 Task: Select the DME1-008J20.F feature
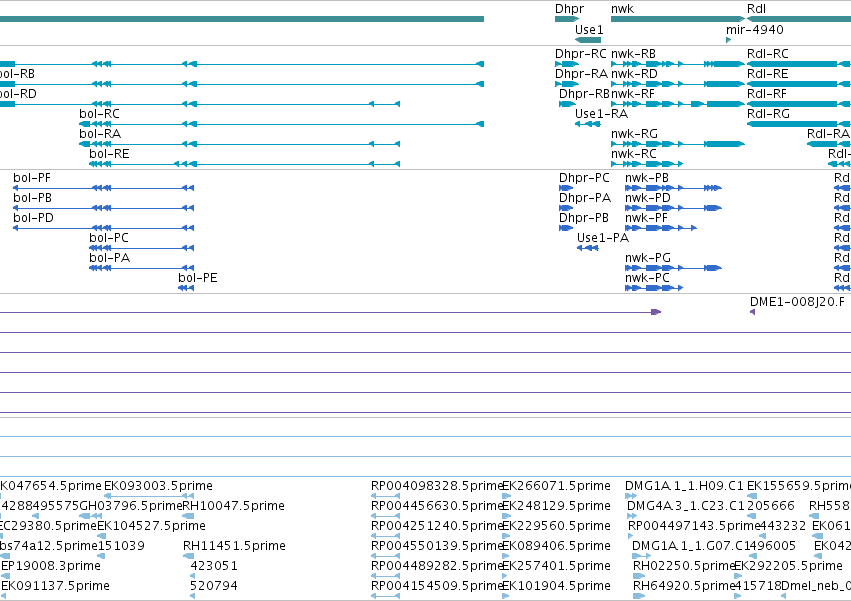[752, 312]
